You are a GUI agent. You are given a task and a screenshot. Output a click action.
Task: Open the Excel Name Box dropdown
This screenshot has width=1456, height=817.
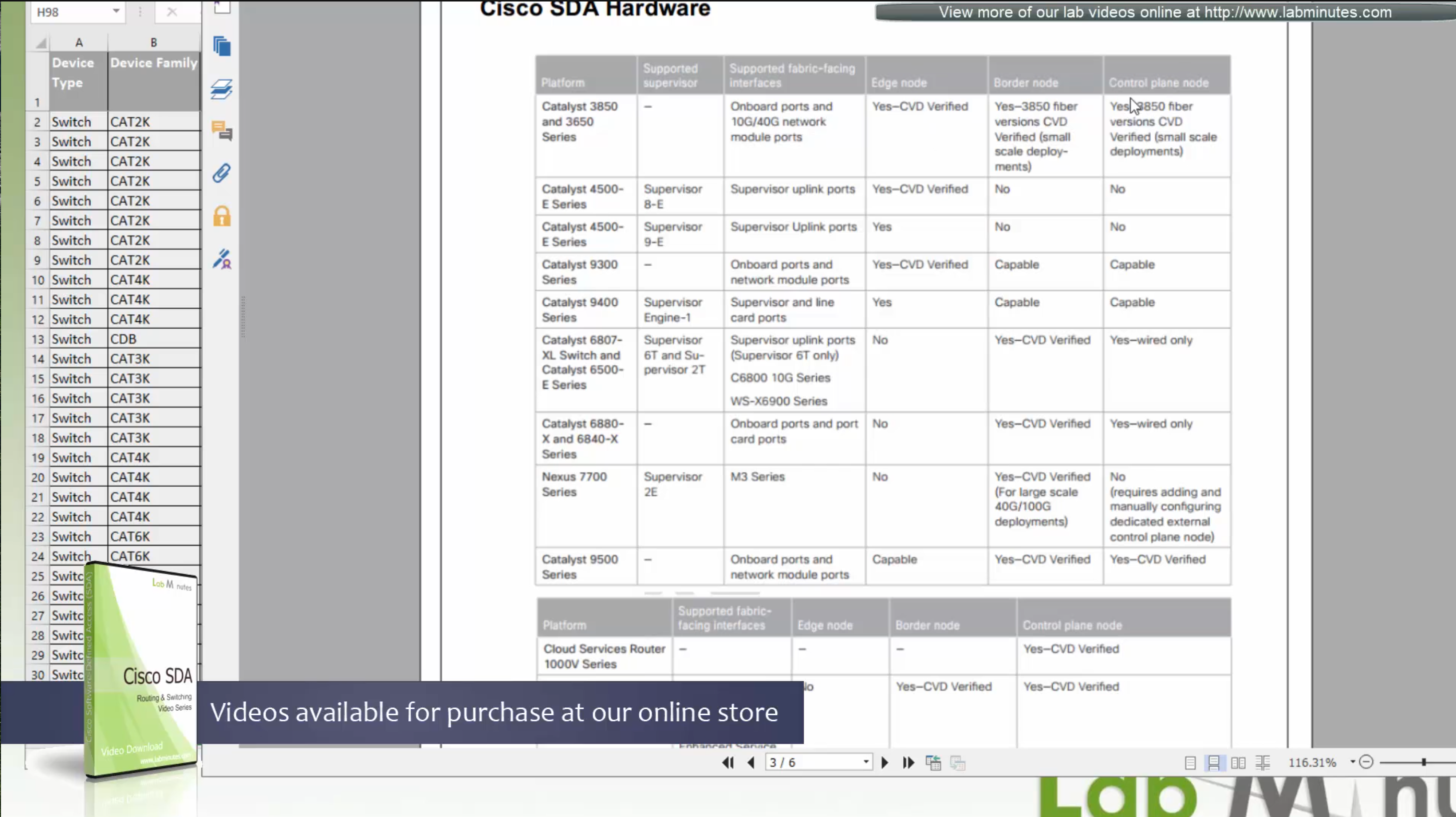tap(116, 11)
